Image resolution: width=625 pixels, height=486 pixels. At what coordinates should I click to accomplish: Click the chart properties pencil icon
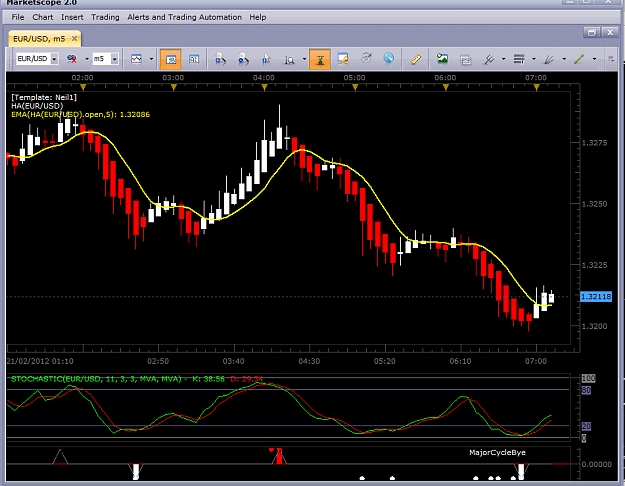pos(343,59)
